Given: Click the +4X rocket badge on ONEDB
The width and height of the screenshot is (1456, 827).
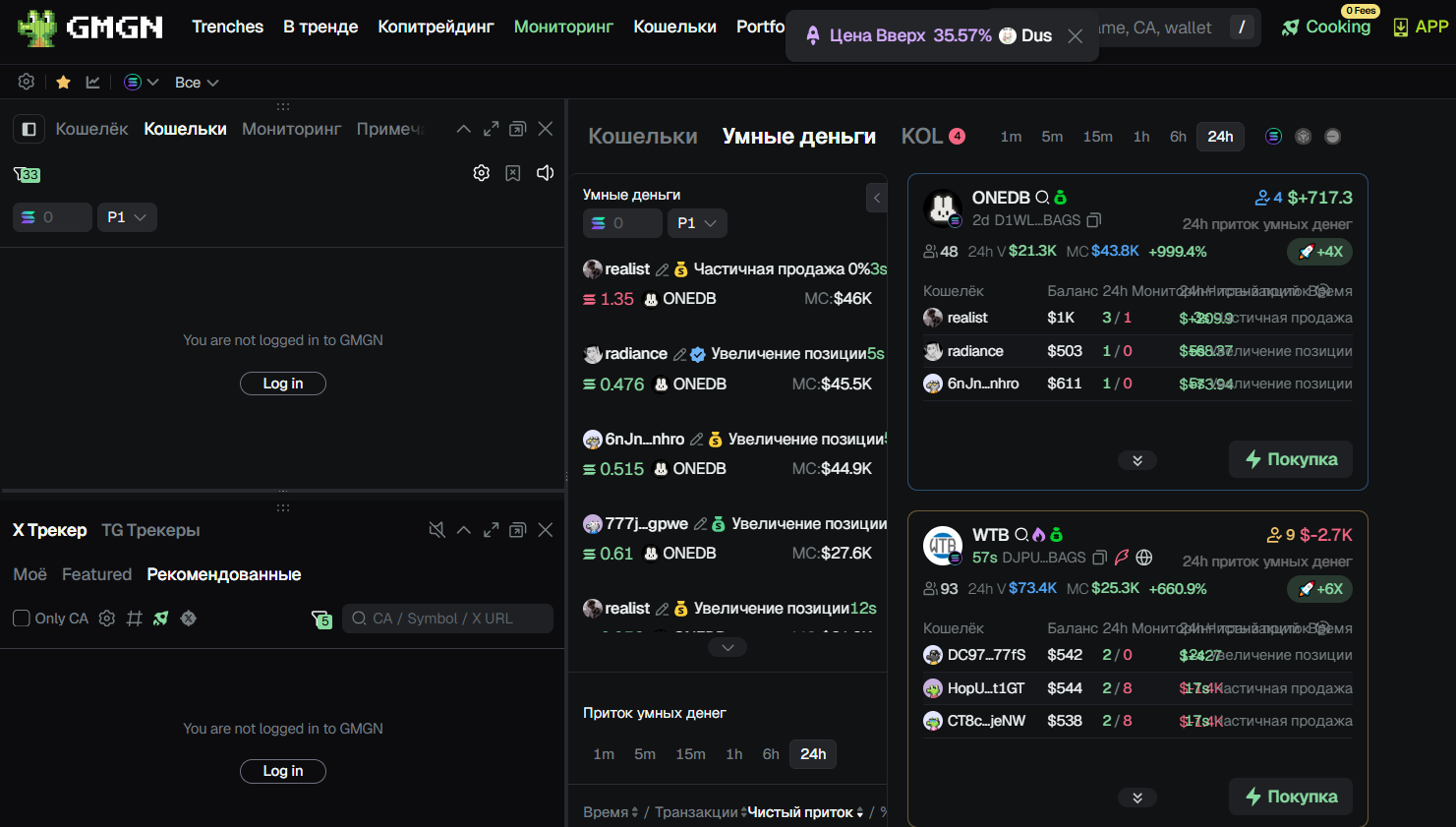Looking at the screenshot, I should point(1320,252).
